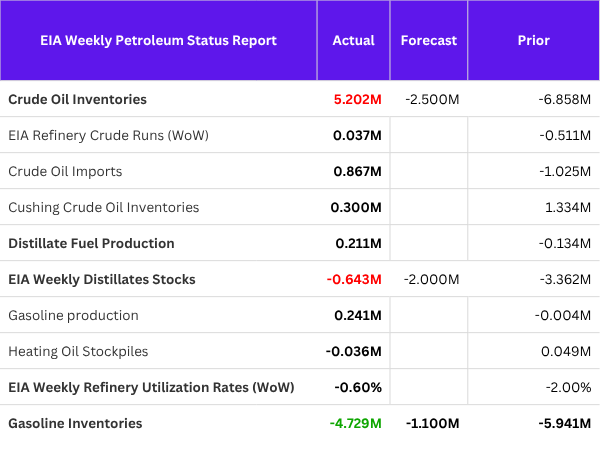The width and height of the screenshot is (600, 450).
Task: Click EIA Refinery Crude Runs (WoW) label
Action: (x=108, y=135)
